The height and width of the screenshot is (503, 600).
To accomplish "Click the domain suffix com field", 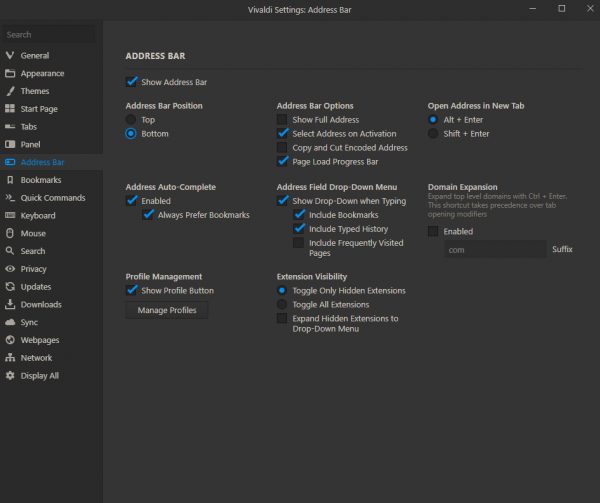I will point(495,249).
